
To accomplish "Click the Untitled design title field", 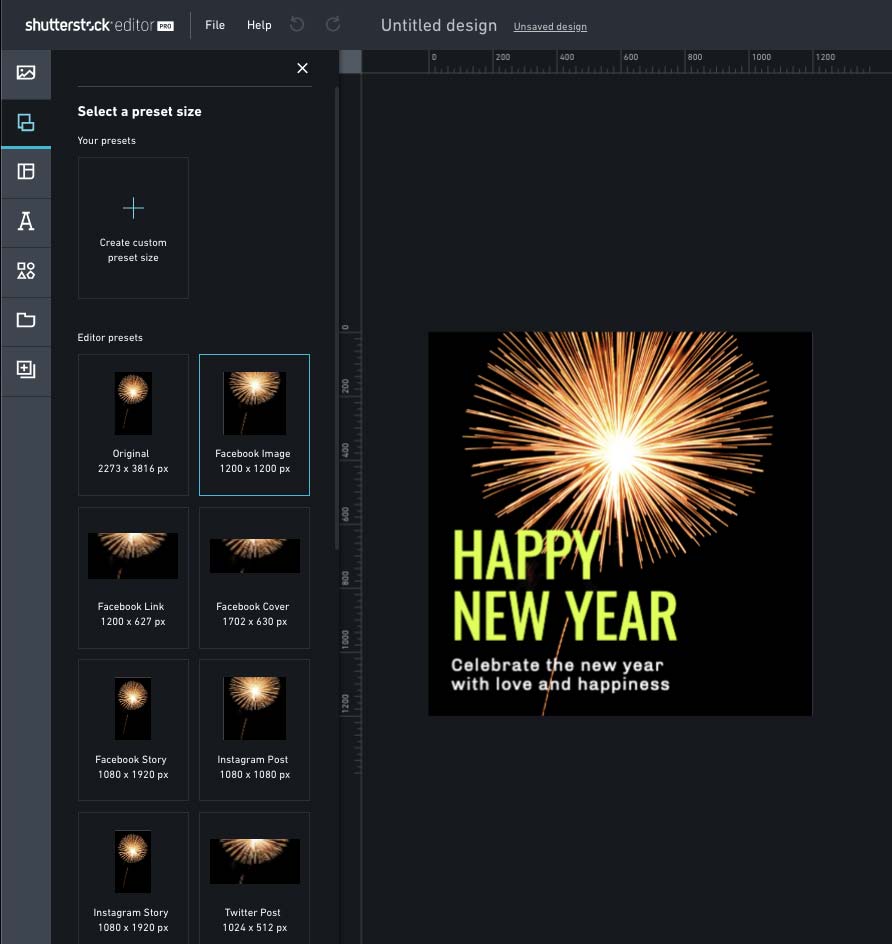I will tap(438, 26).
